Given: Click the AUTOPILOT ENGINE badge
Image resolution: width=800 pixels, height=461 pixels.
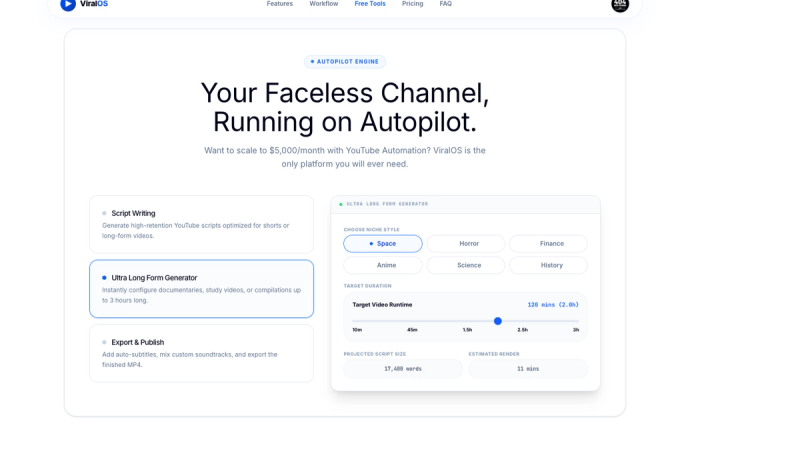Looking at the screenshot, I should [x=345, y=62].
